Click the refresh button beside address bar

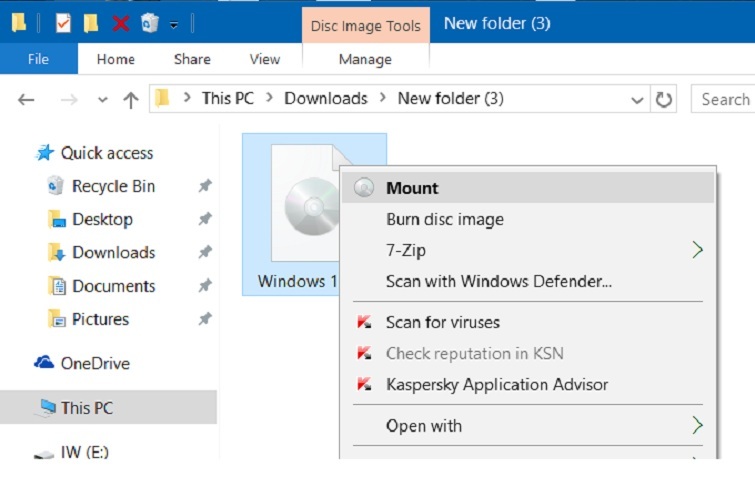click(x=663, y=99)
